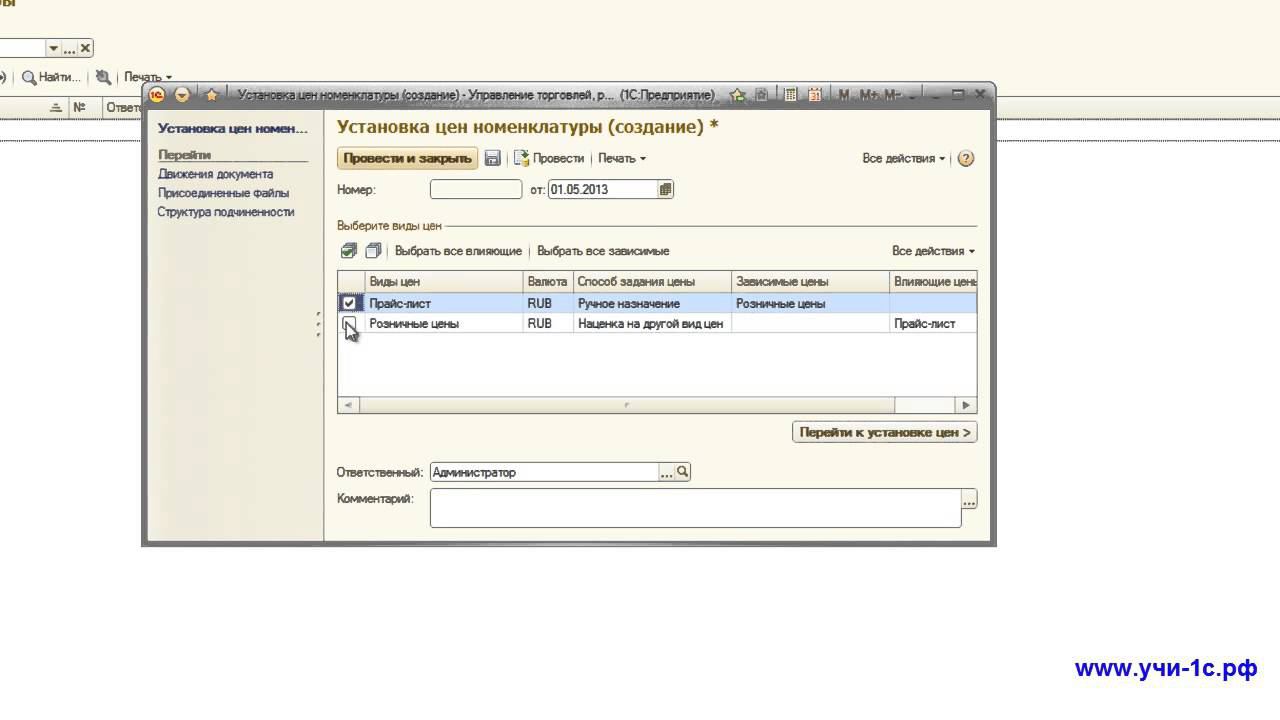The height and width of the screenshot is (720, 1280).
Task: Click the 1C logo icon in the dialog title bar
Action: [157, 95]
